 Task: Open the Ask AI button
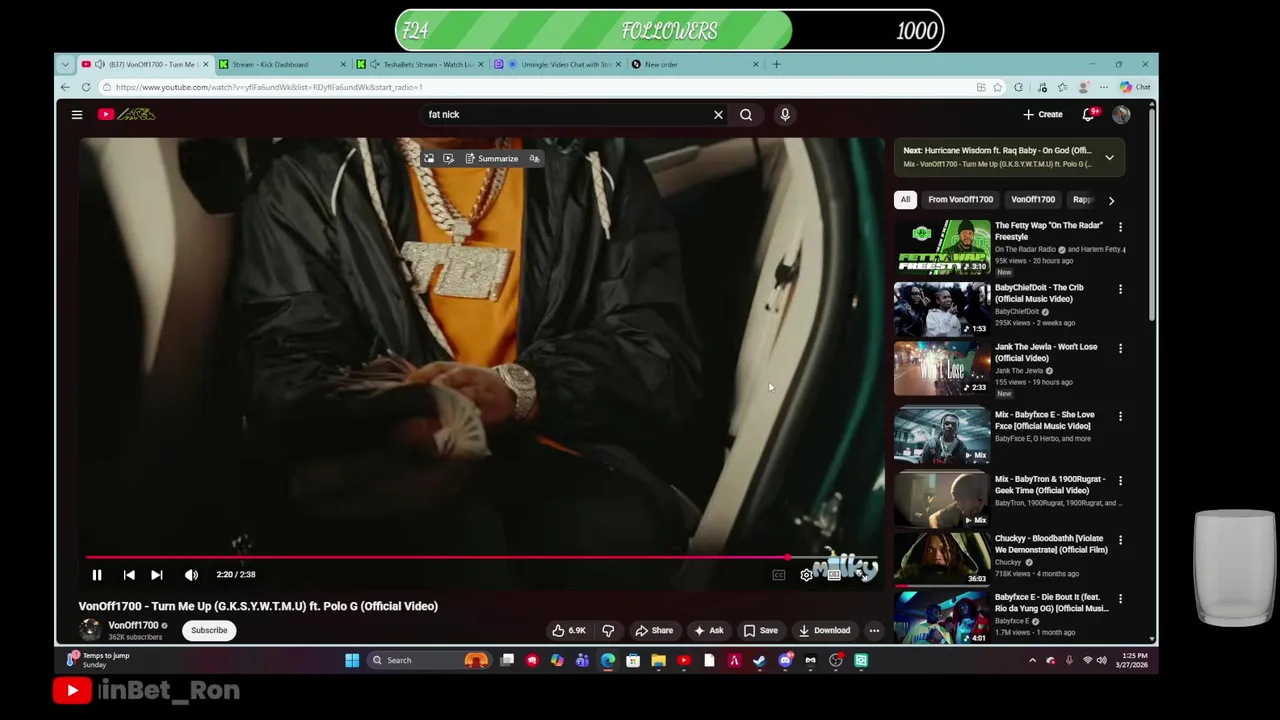pyautogui.click(x=708, y=630)
